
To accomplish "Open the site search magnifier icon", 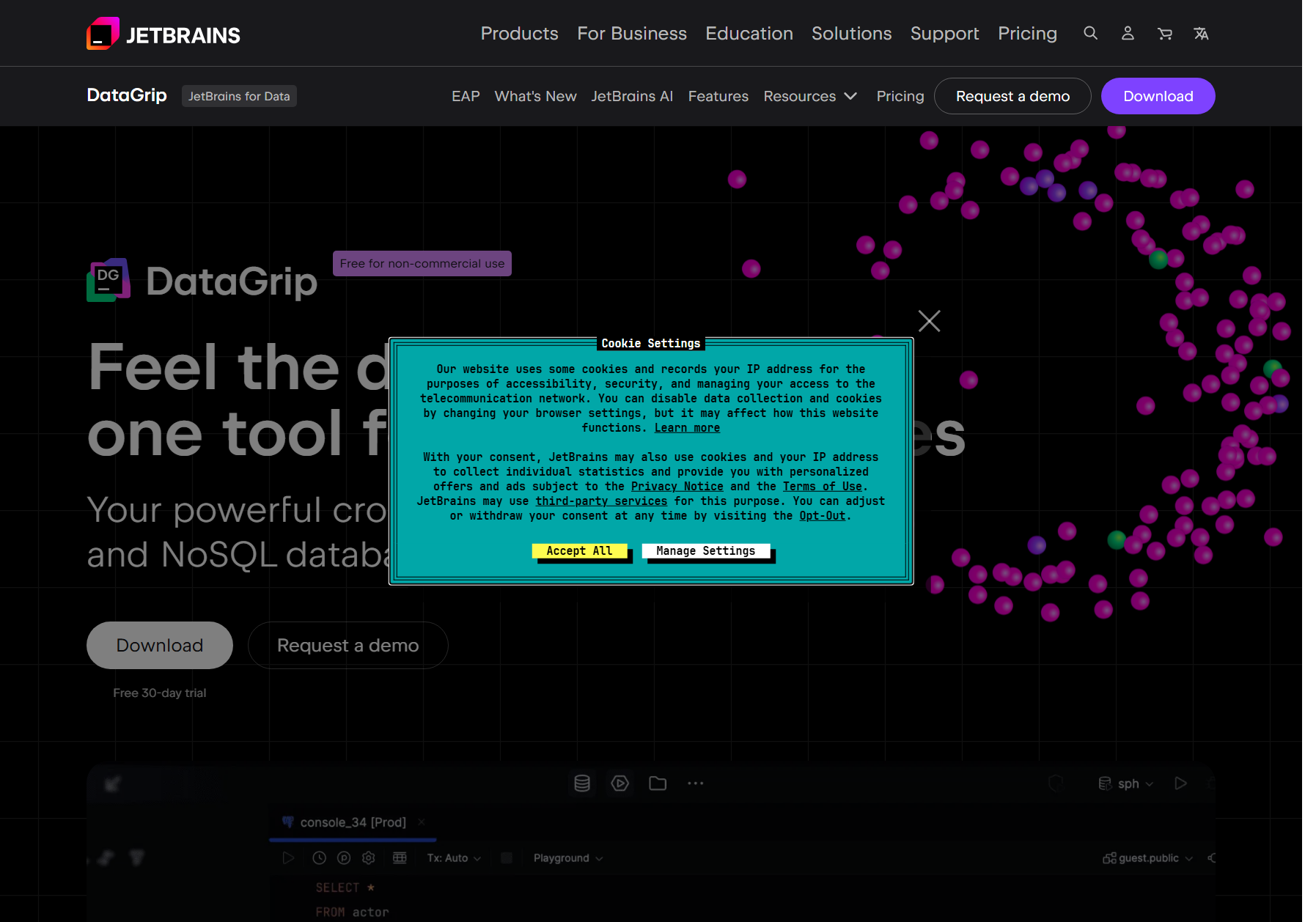I will 1091,33.
